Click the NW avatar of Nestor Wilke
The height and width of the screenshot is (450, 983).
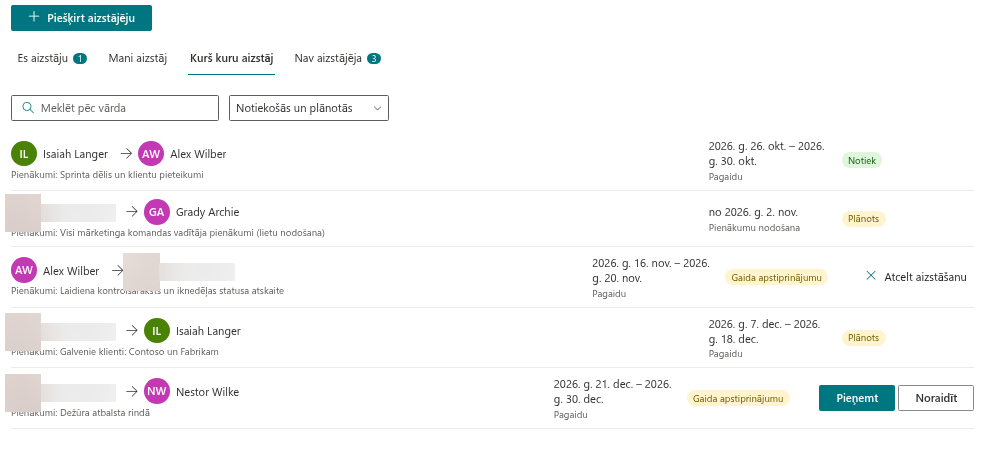click(157, 392)
